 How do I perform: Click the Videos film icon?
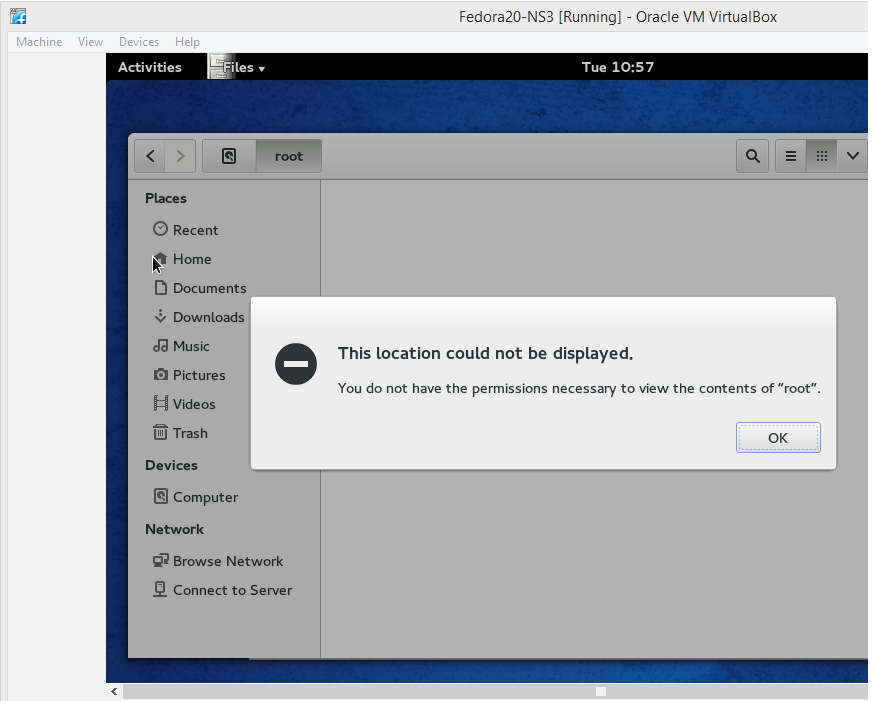pos(160,403)
